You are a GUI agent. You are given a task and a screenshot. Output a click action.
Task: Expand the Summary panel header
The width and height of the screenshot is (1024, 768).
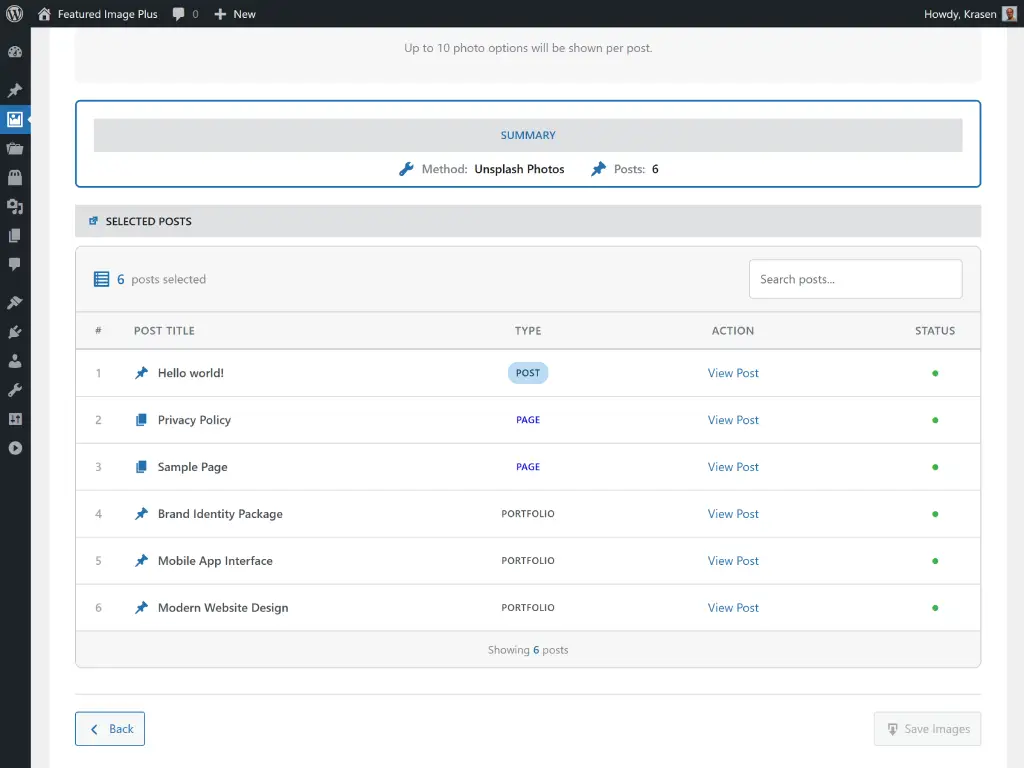tap(528, 134)
